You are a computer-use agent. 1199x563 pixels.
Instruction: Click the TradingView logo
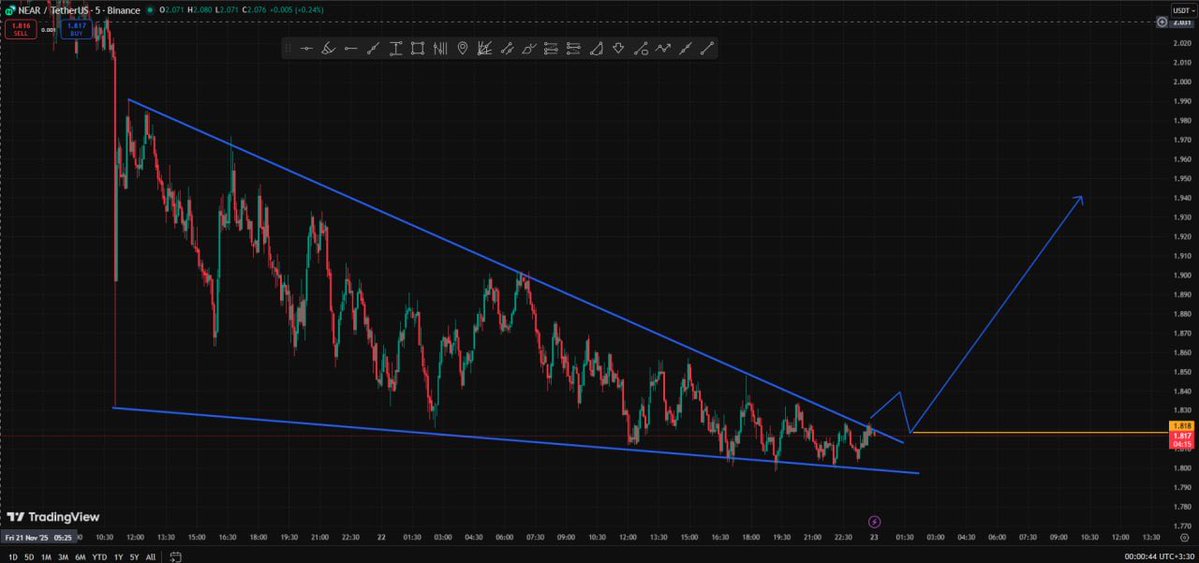coord(53,517)
